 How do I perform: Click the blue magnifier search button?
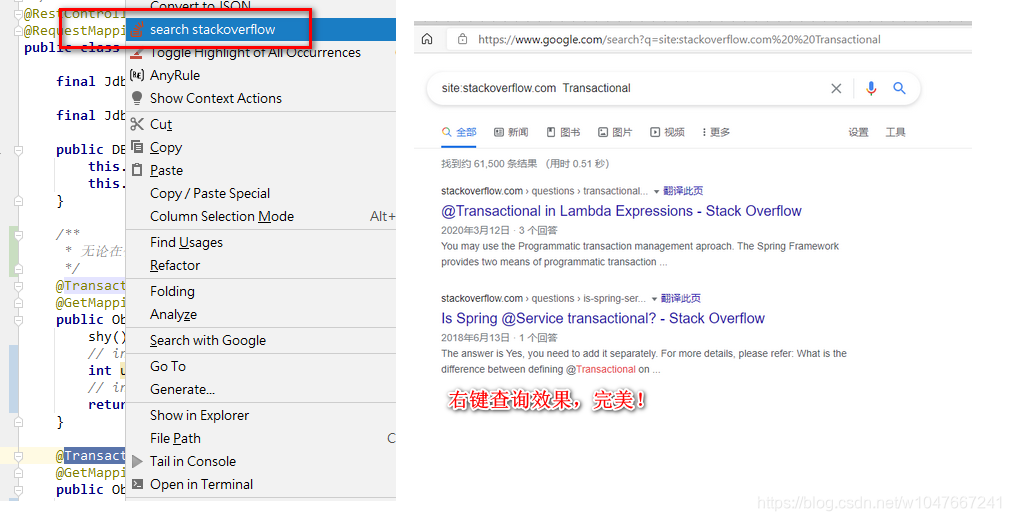[899, 88]
